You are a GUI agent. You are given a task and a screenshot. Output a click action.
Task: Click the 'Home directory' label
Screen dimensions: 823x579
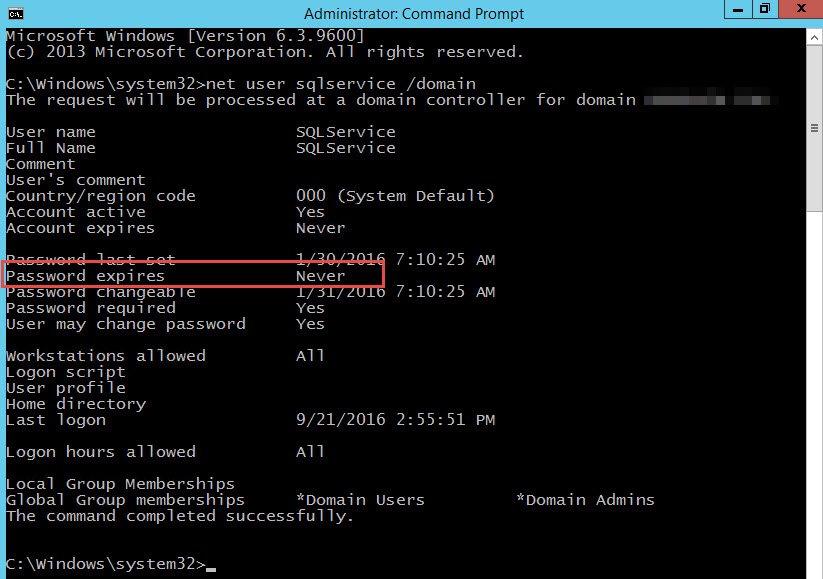point(76,404)
